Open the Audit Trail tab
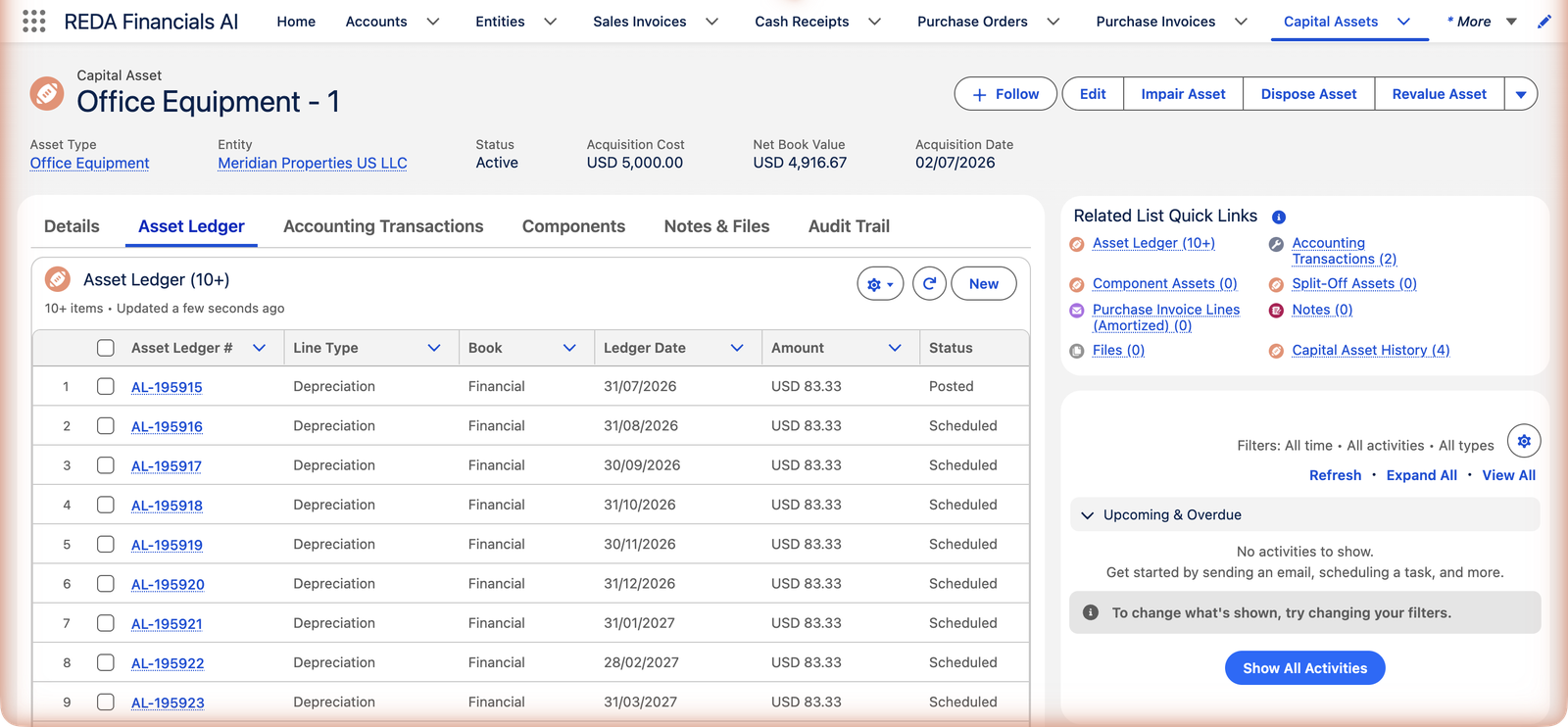This screenshot has height=727, width=1568. (x=849, y=226)
